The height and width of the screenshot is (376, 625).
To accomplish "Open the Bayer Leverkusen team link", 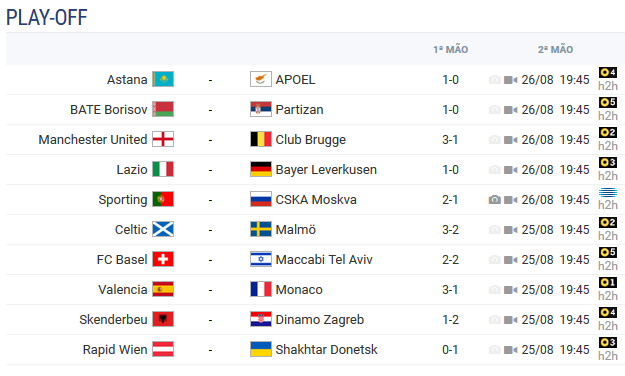I will (x=326, y=170).
